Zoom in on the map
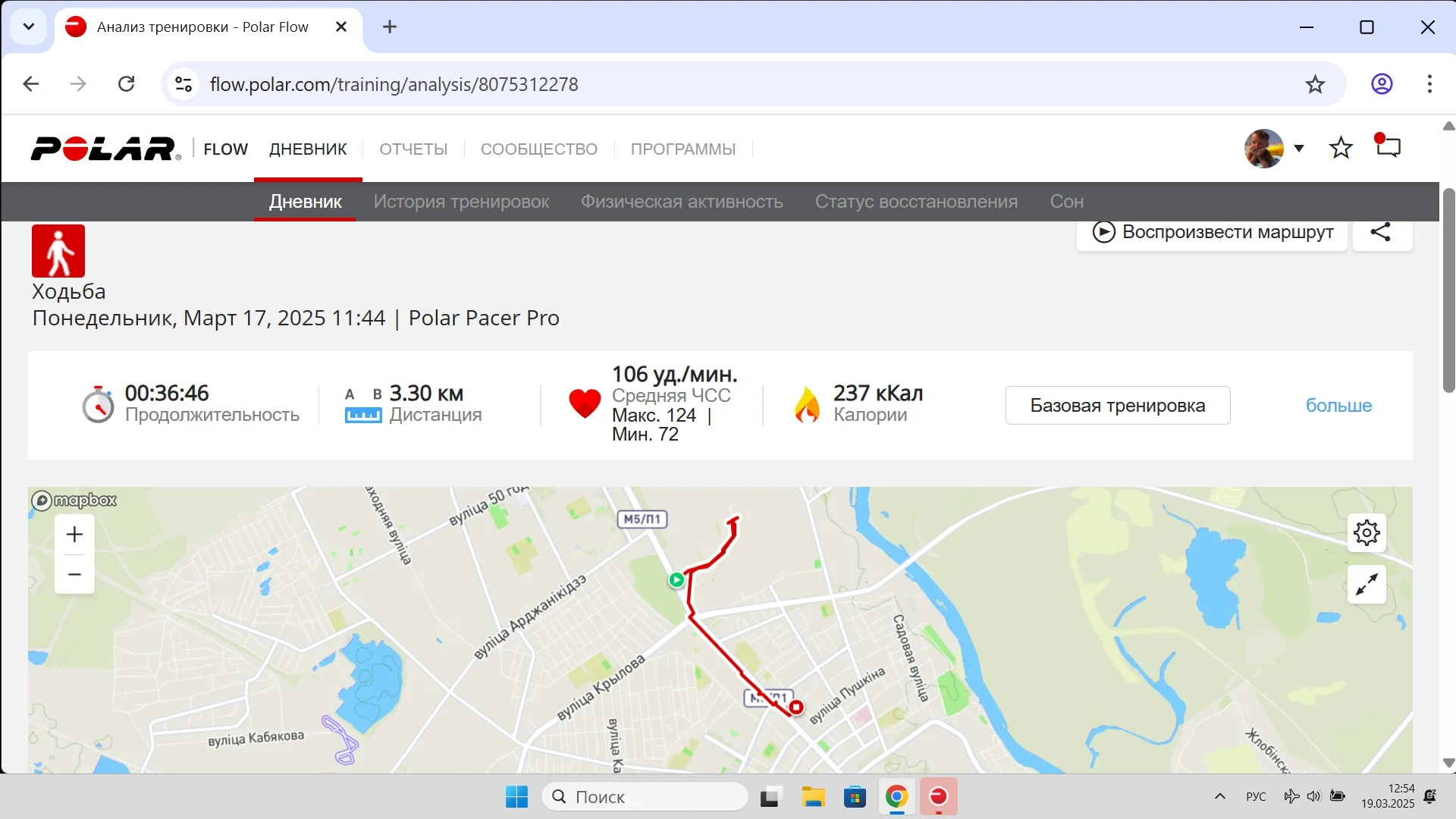Image resolution: width=1456 pixels, height=819 pixels. (74, 535)
